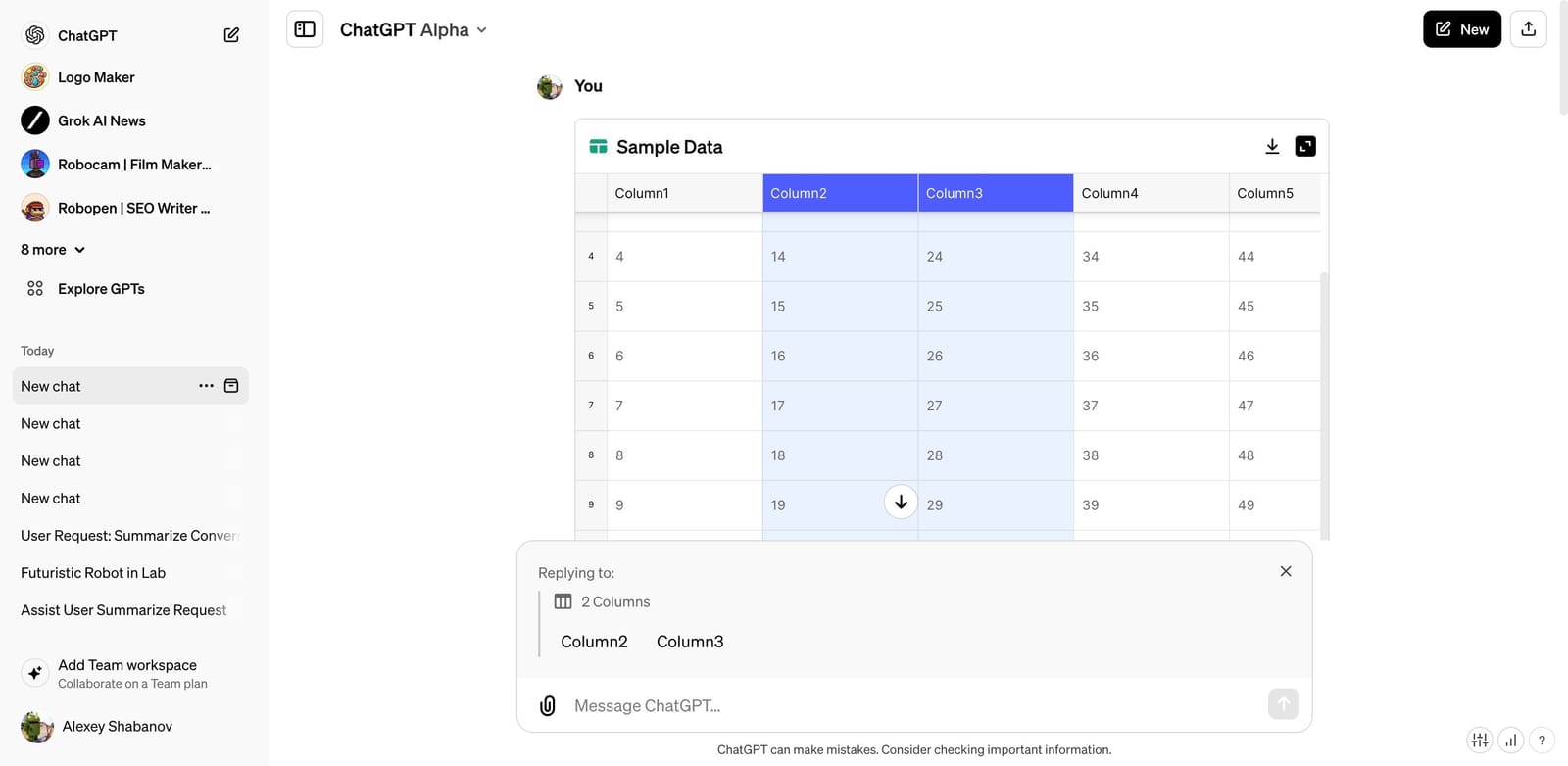Select the Column4 header in the table
Image resolution: width=1568 pixels, height=766 pixels.
coord(1151,192)
